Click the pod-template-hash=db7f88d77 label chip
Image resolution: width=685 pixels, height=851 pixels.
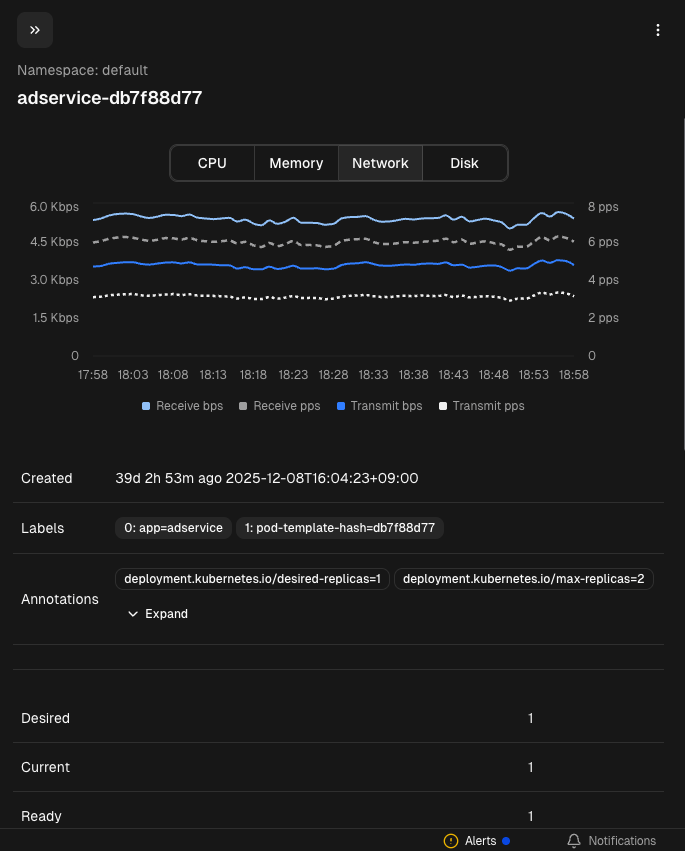coord(339,528)
